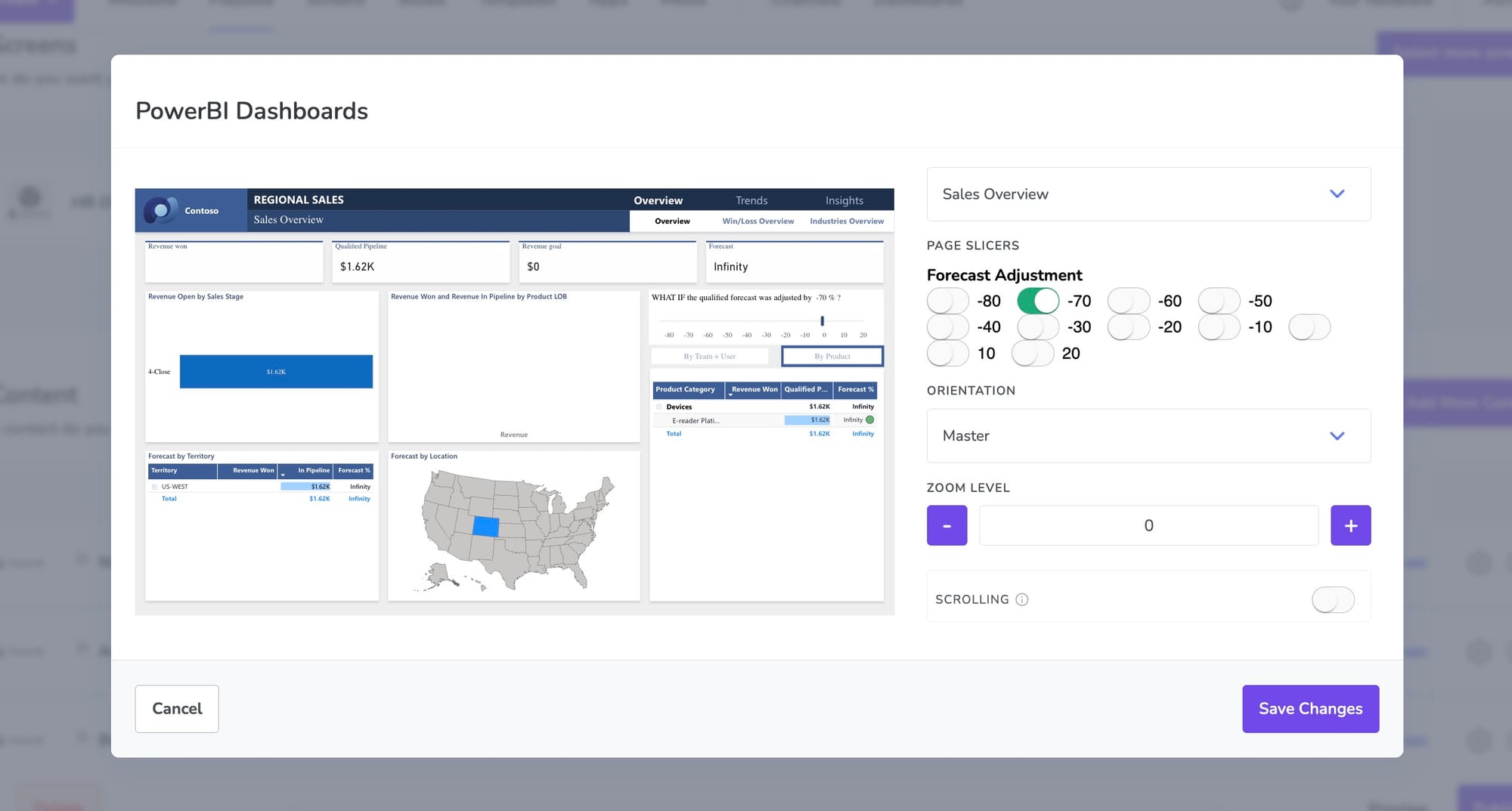
Task: Click the By Team + User button
Action: (x=709, y=356)
